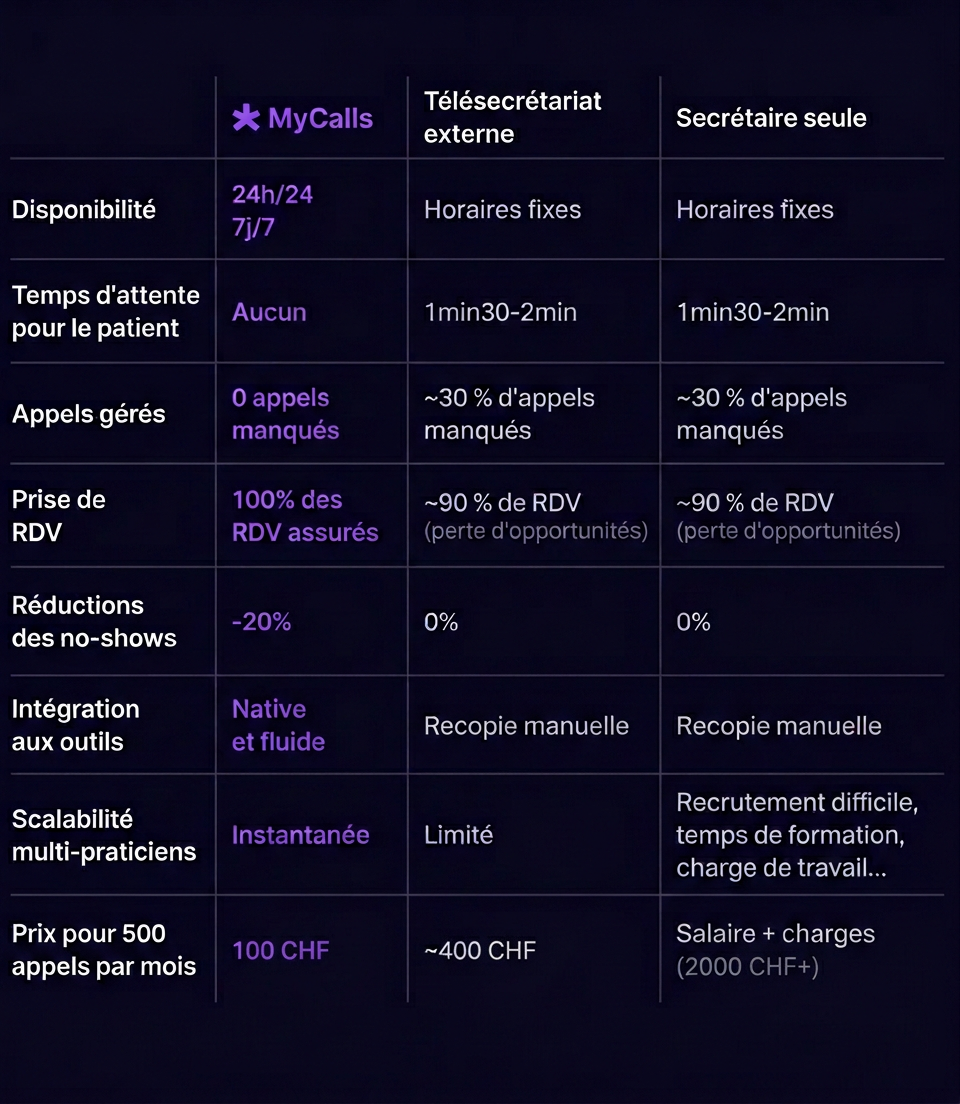The width and height of the screenshot is (960, 1104).
Task: Click the Appels gérés row label
Action: point(89,414)
